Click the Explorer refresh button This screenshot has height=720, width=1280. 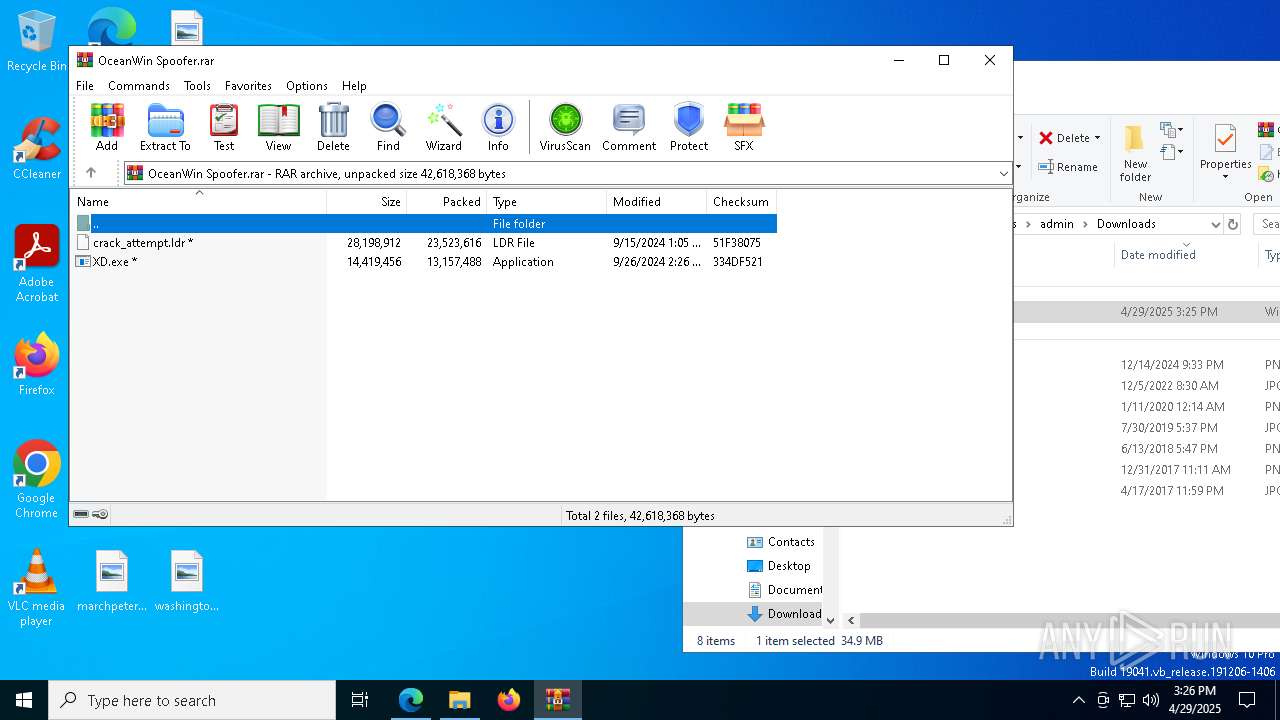(1233, 224)
